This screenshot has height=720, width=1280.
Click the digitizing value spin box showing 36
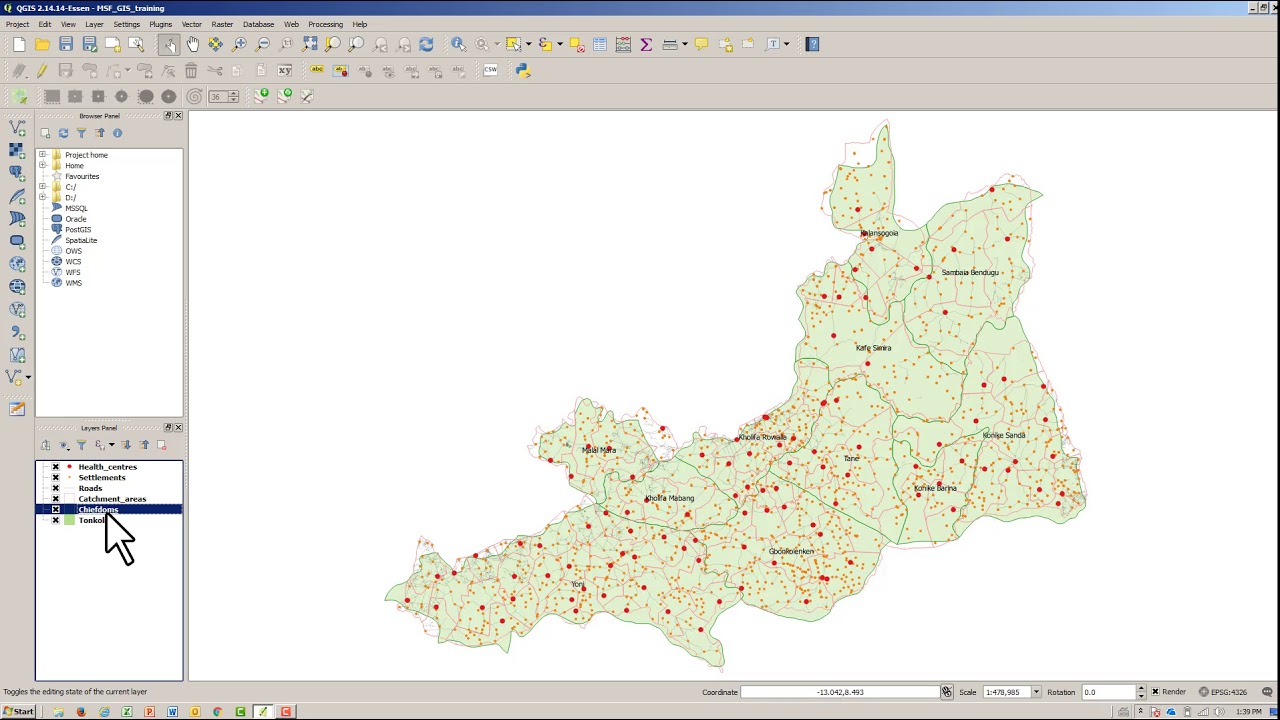click(x=222, y=97)
